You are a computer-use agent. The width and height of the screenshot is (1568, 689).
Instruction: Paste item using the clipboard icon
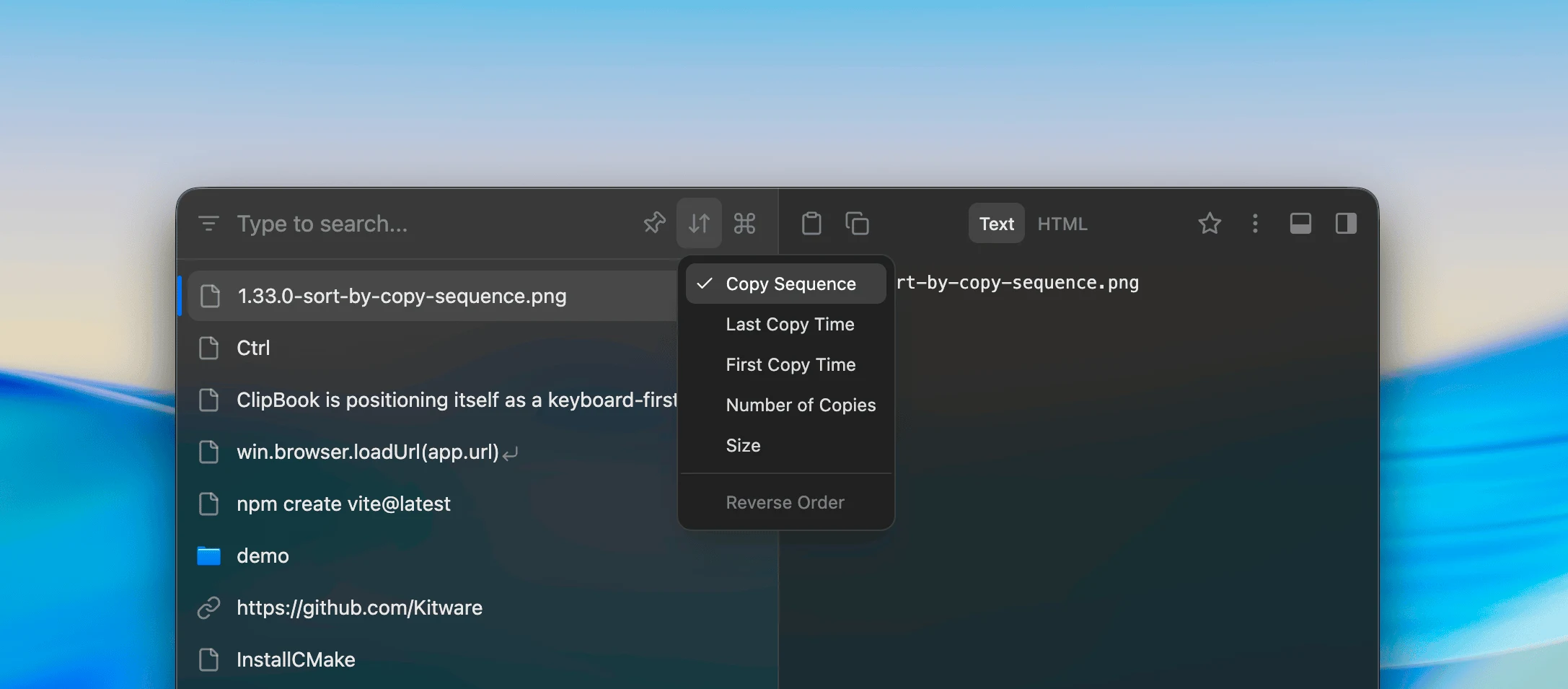811,223
